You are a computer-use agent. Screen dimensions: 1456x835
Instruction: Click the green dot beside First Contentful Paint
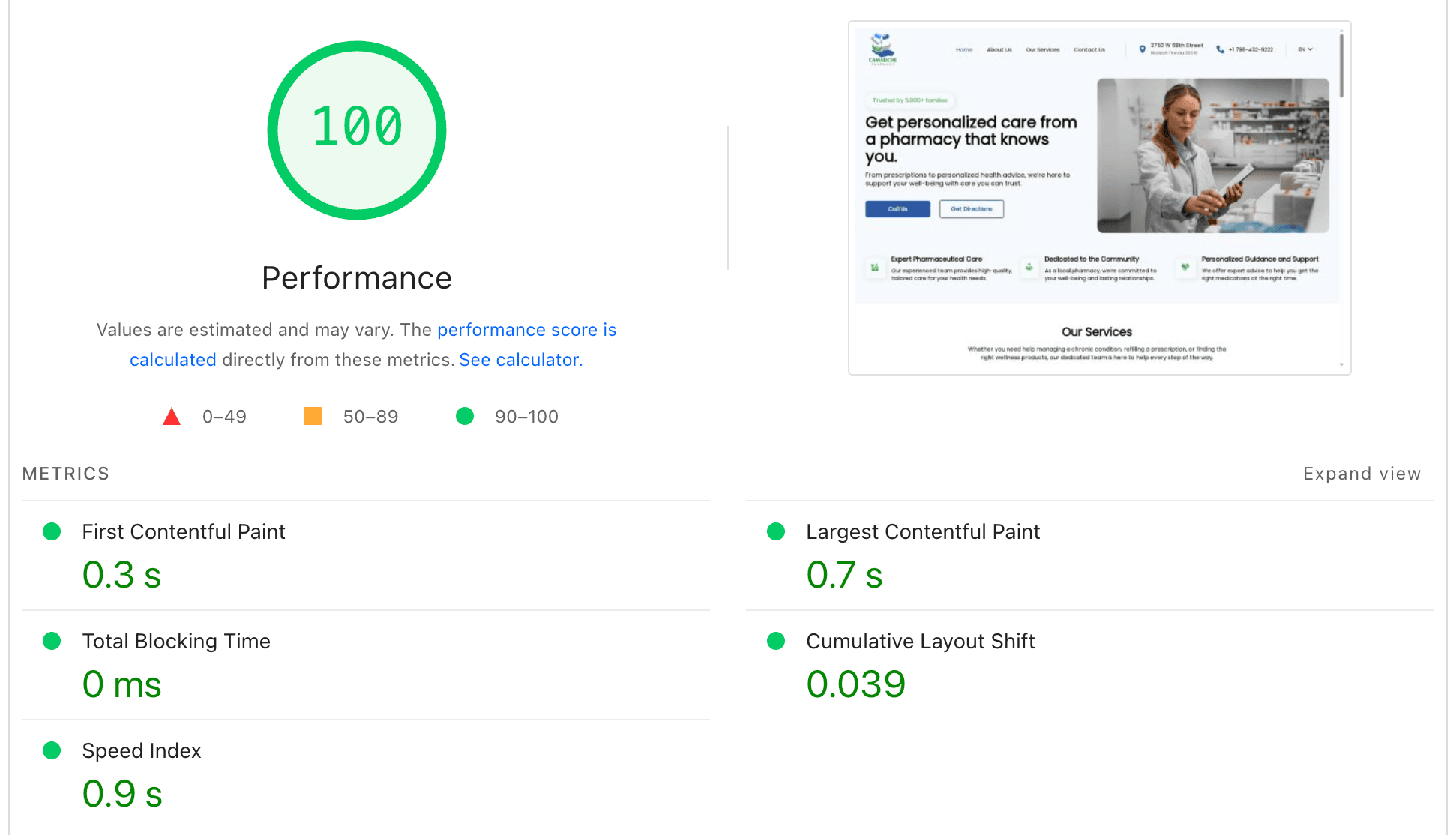coord(52,531)
